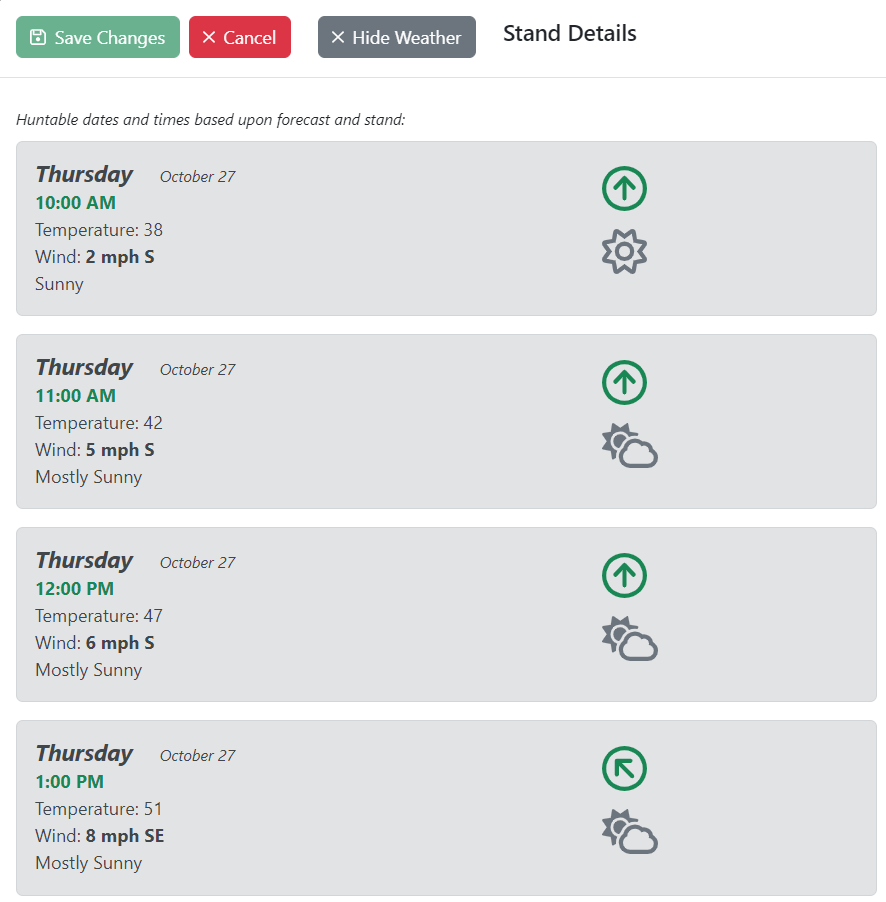
Task: Click the sunny weather icon for 10:00 AM
Action: [x=624, y=251]
